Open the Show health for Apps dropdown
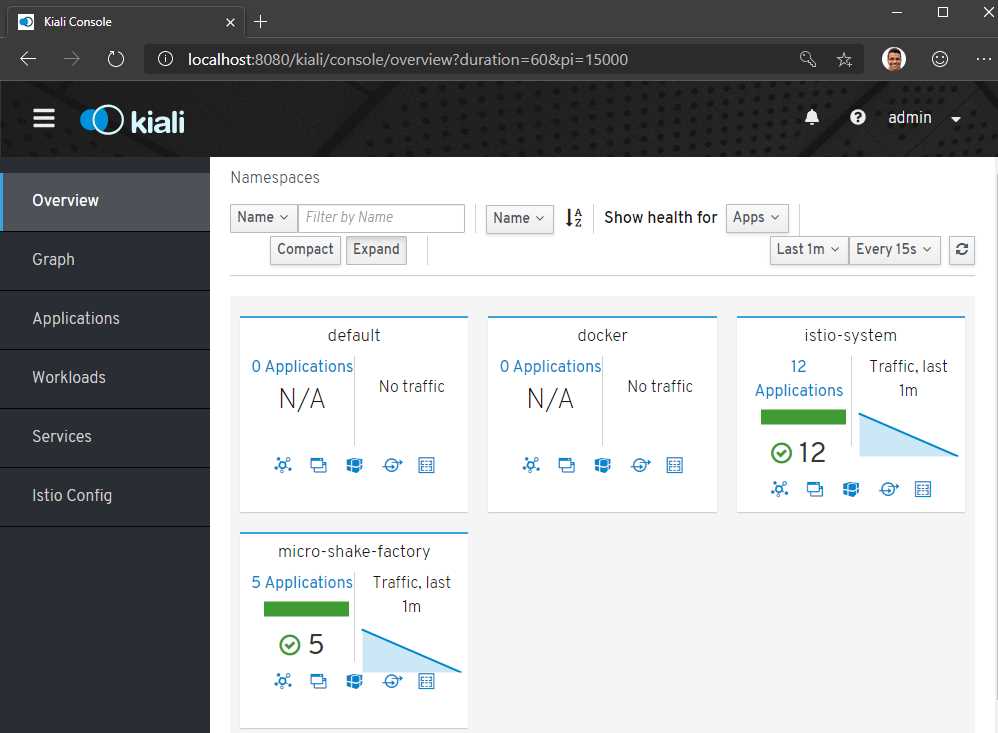 [757, 217]
